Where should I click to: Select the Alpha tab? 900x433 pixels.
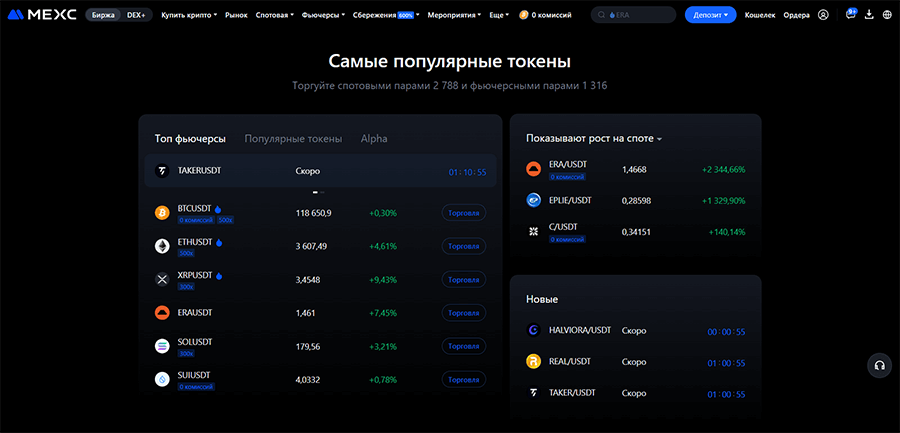tap(374, 138)
